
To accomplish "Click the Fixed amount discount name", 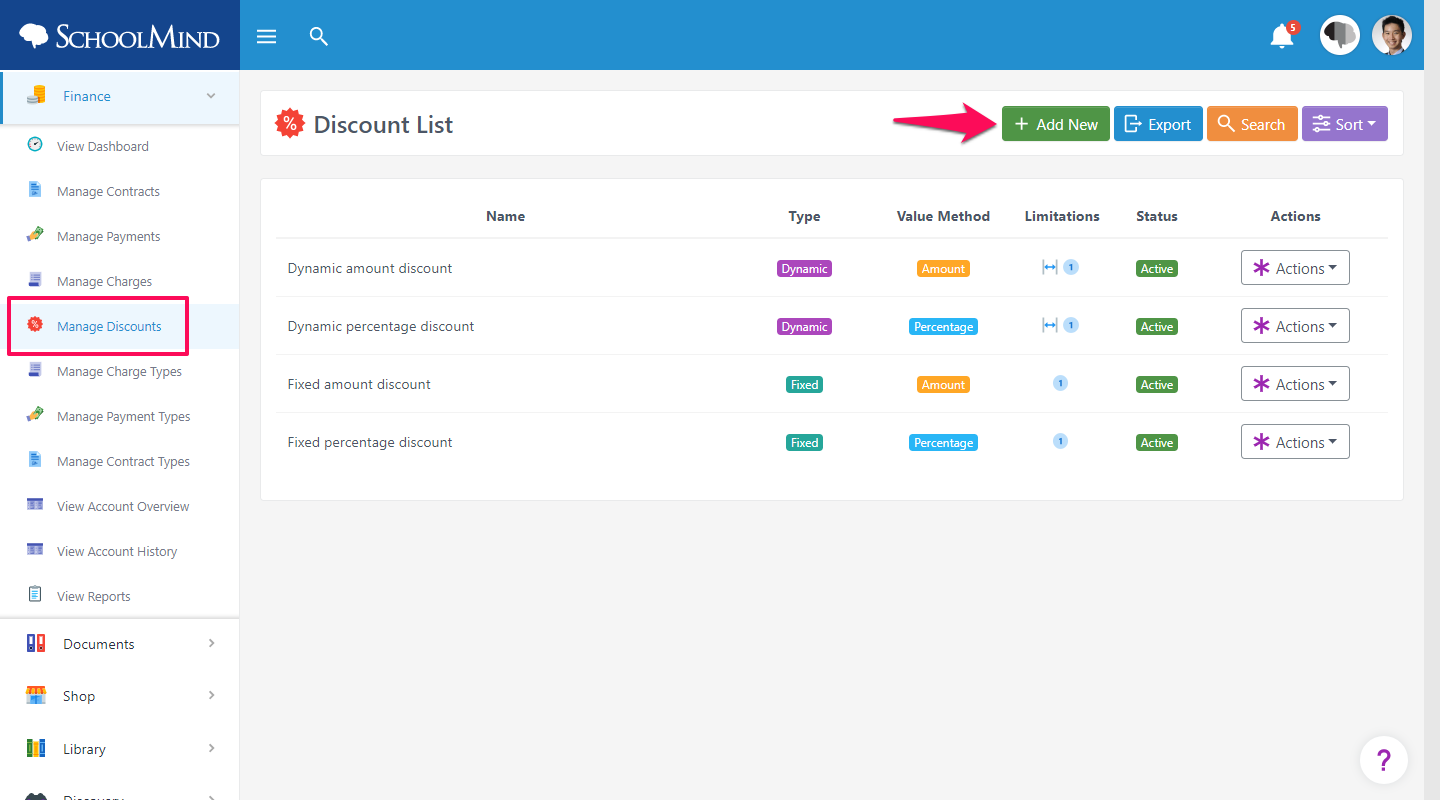I will point(359,384).
